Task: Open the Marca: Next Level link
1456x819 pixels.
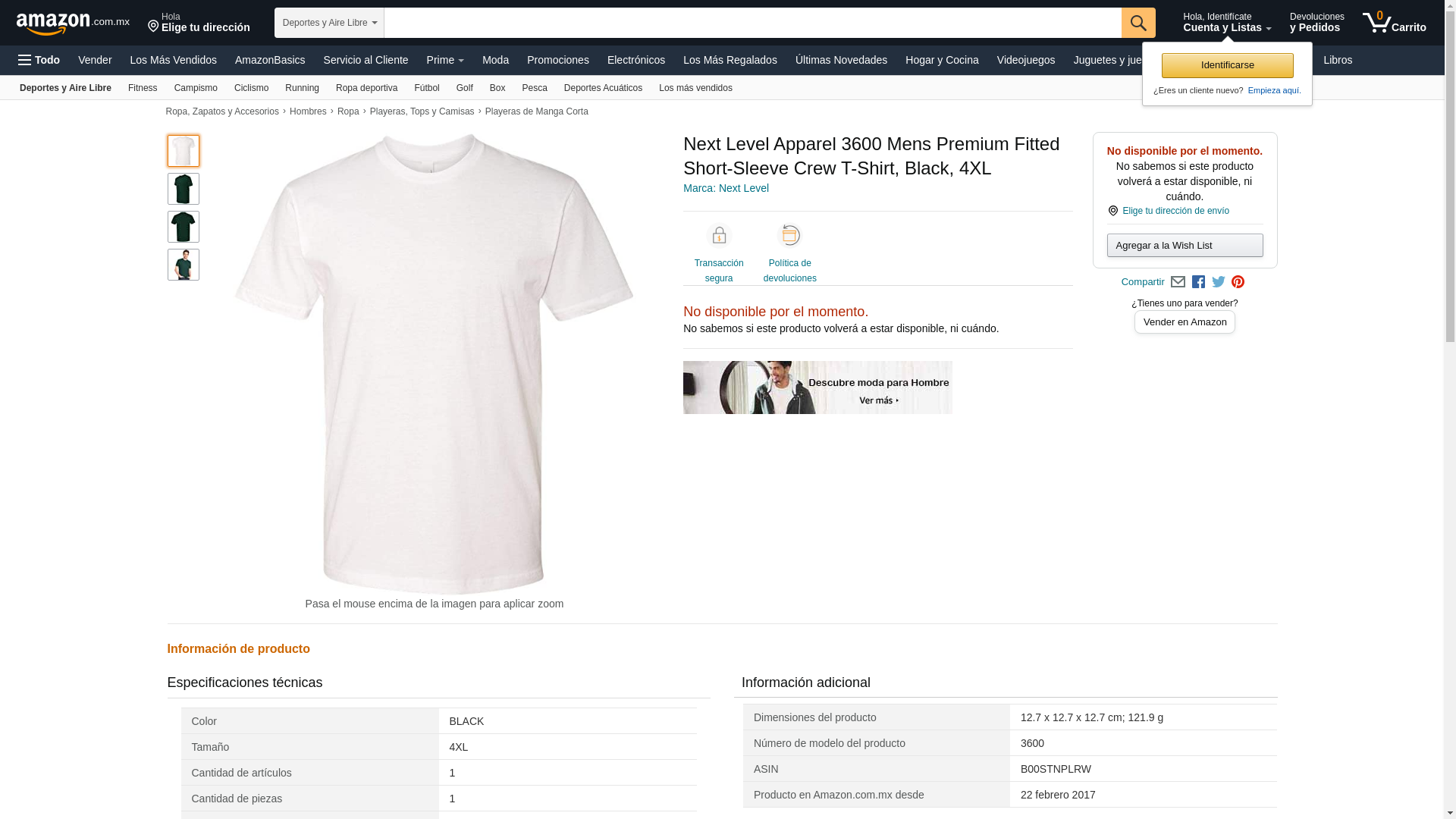Action: click(x=726, y=188)
